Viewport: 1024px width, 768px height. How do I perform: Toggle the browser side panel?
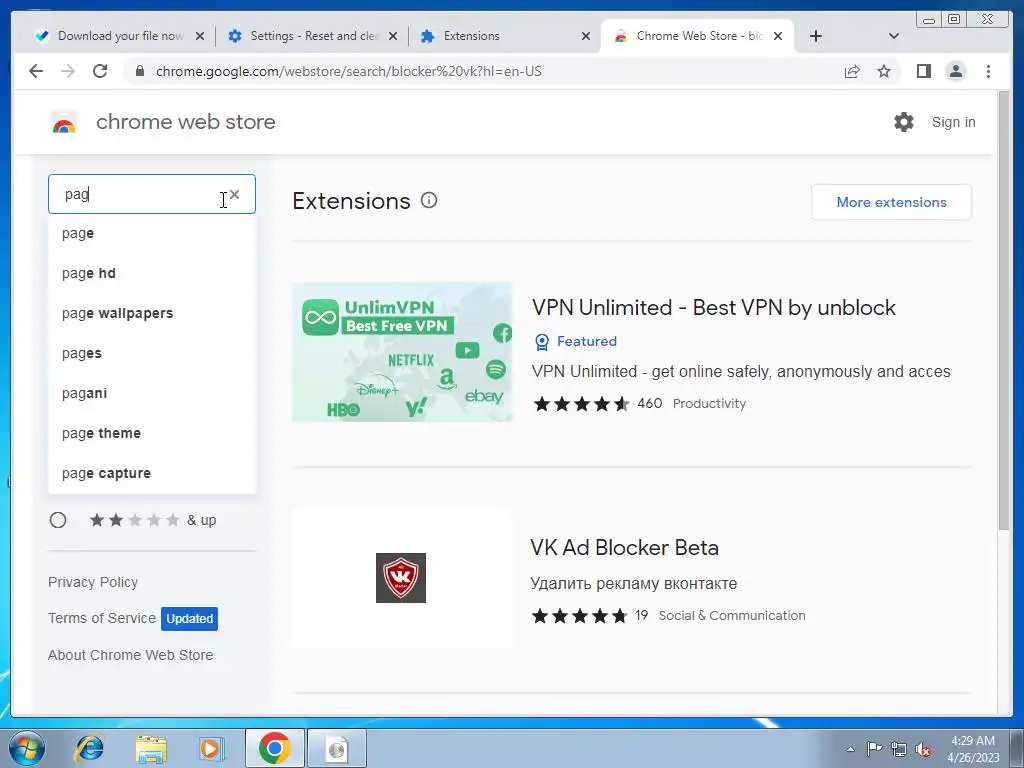pyautogui.click(x=923, y=71)
